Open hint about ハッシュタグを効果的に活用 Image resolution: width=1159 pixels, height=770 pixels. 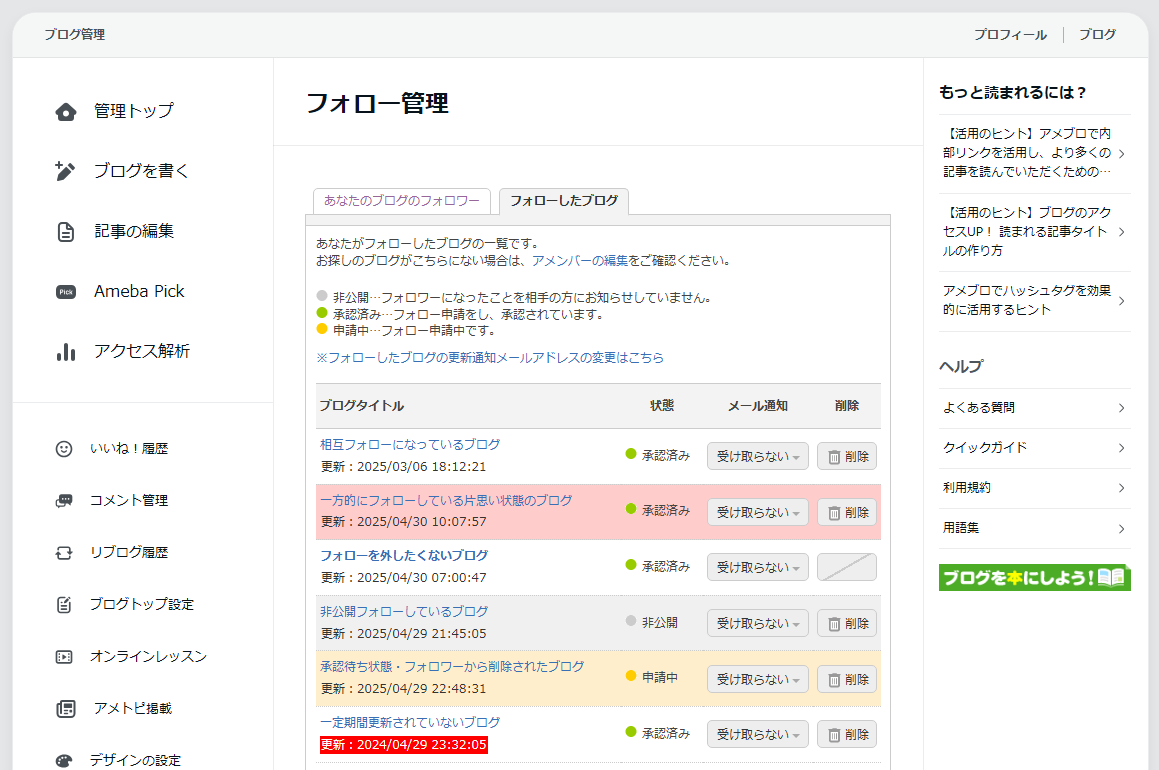1034,301
